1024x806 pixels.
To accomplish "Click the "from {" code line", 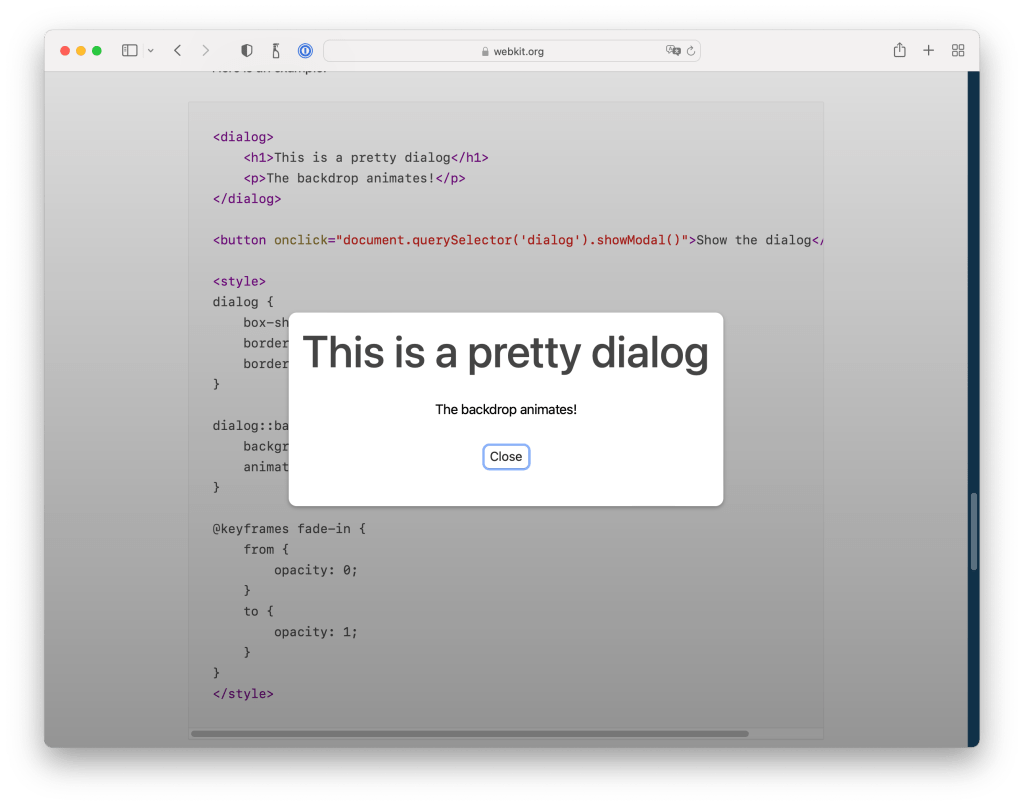I will point(266,549).
